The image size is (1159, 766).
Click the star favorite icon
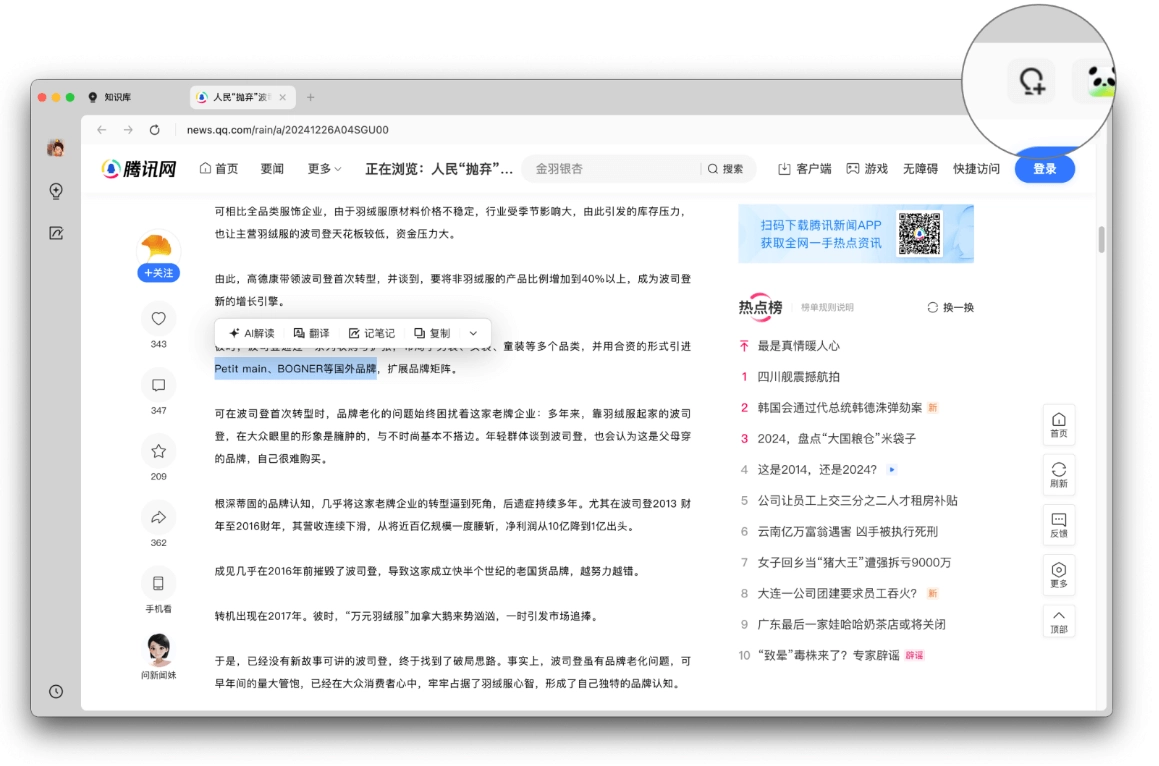(x=158, y=451)
